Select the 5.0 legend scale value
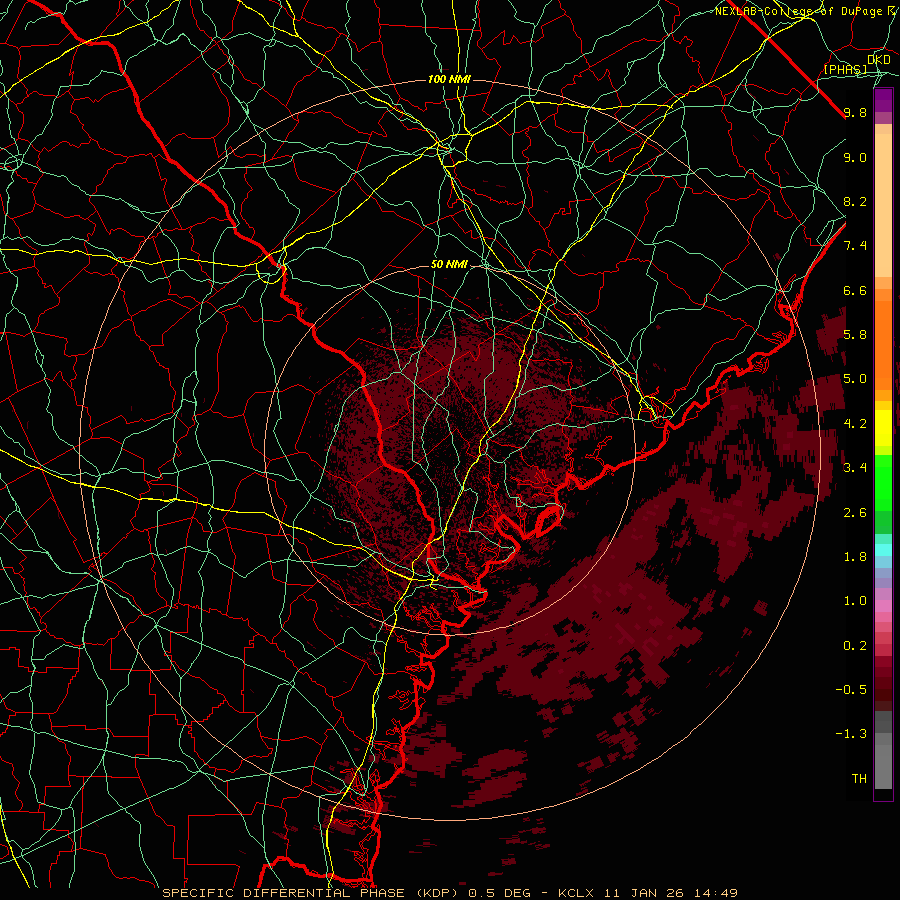 [x=855, y=379]
